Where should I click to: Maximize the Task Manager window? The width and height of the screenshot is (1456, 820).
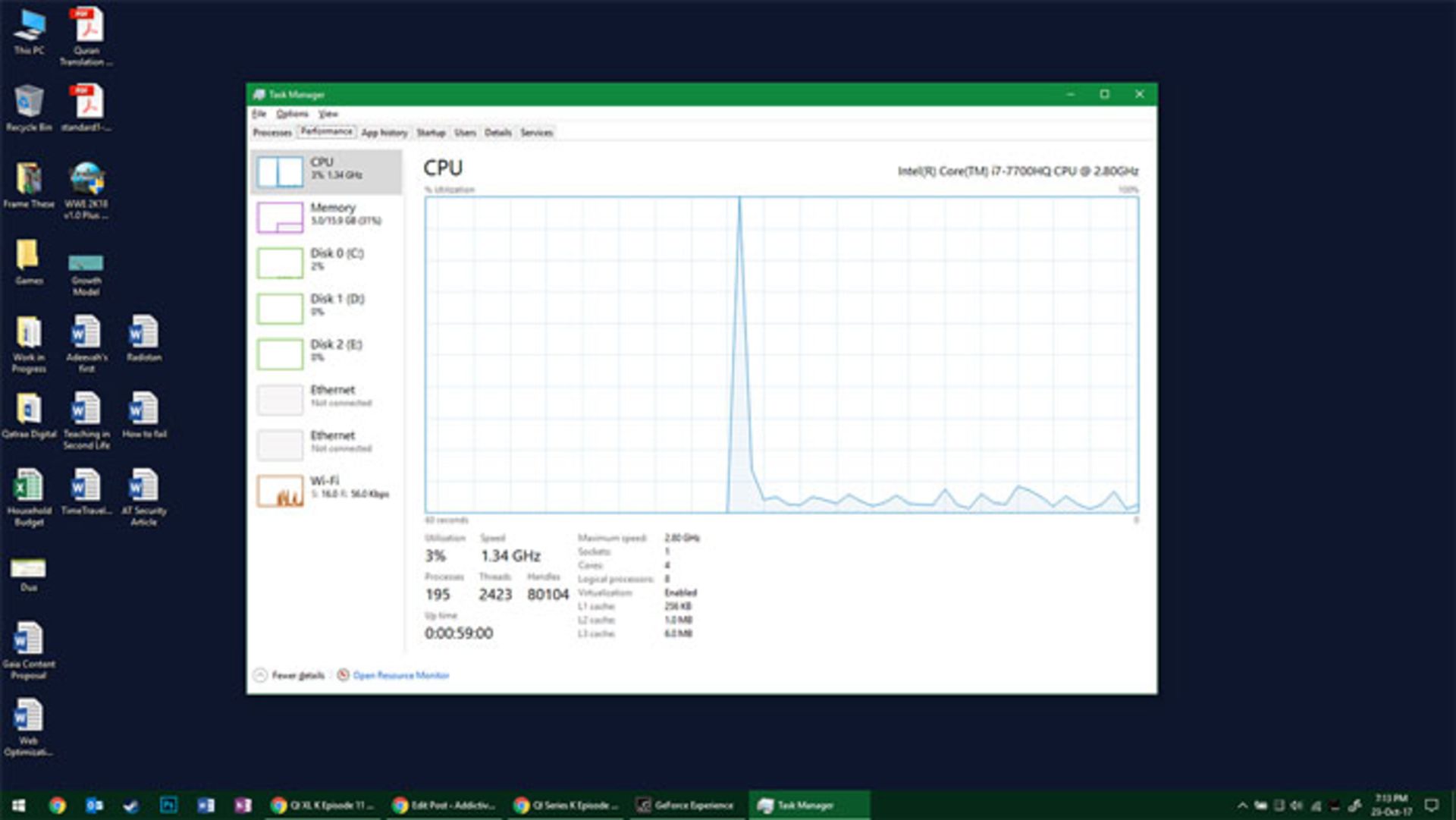1104,94
